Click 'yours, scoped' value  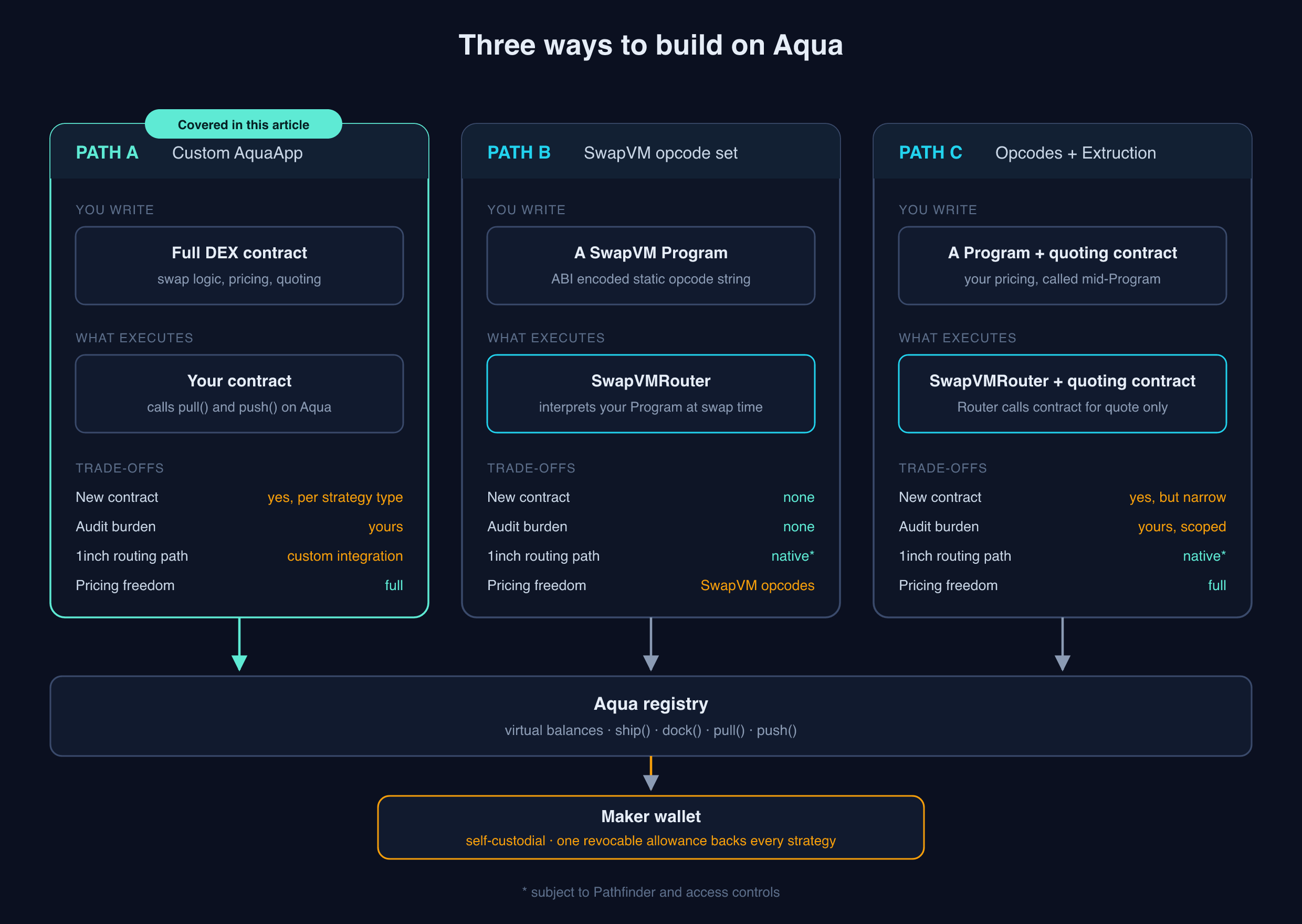pos(1182,527)
